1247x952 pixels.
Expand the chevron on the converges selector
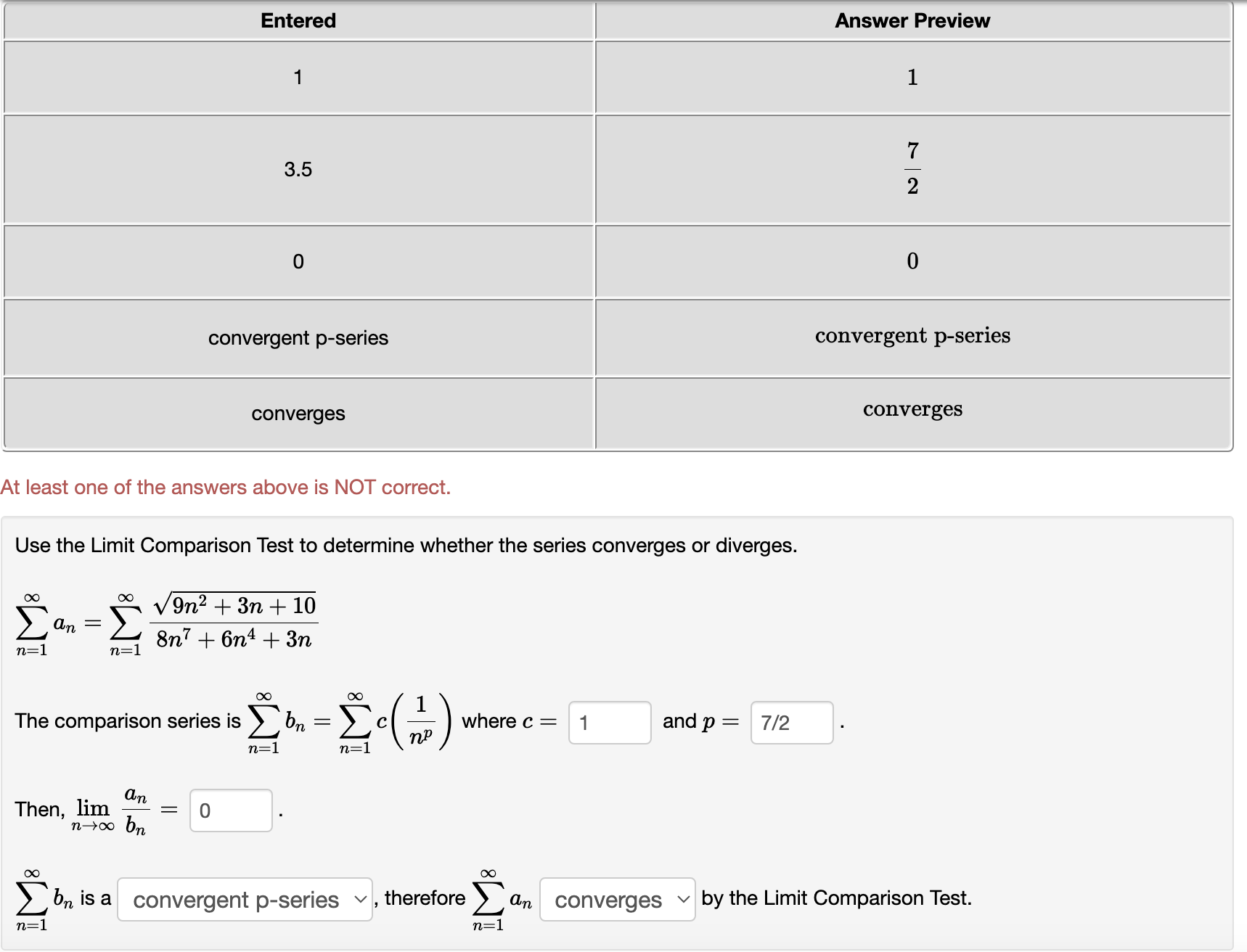[680, 899]
